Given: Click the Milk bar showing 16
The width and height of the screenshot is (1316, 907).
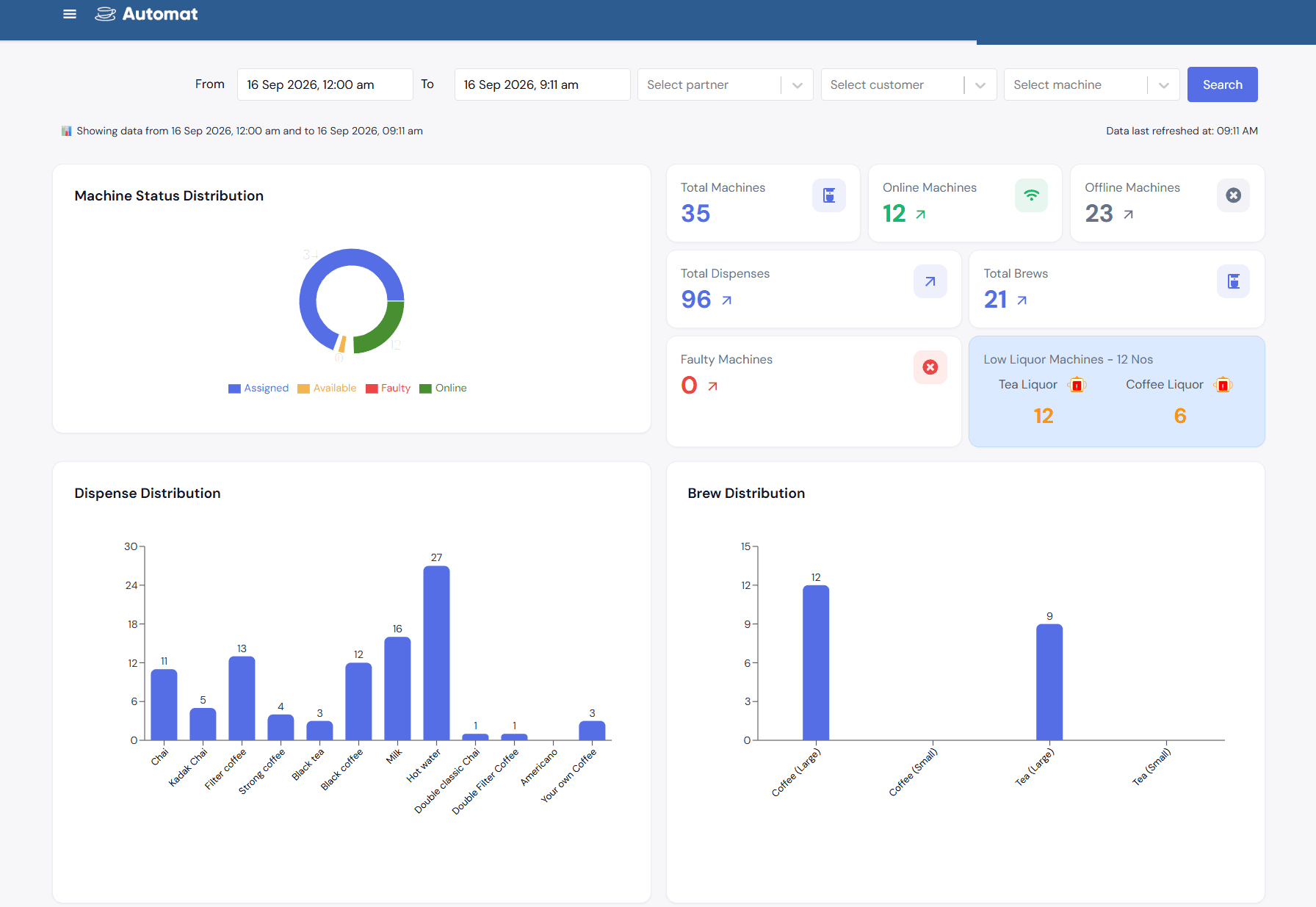Looking at the screenshot, I should coord(397,689).
